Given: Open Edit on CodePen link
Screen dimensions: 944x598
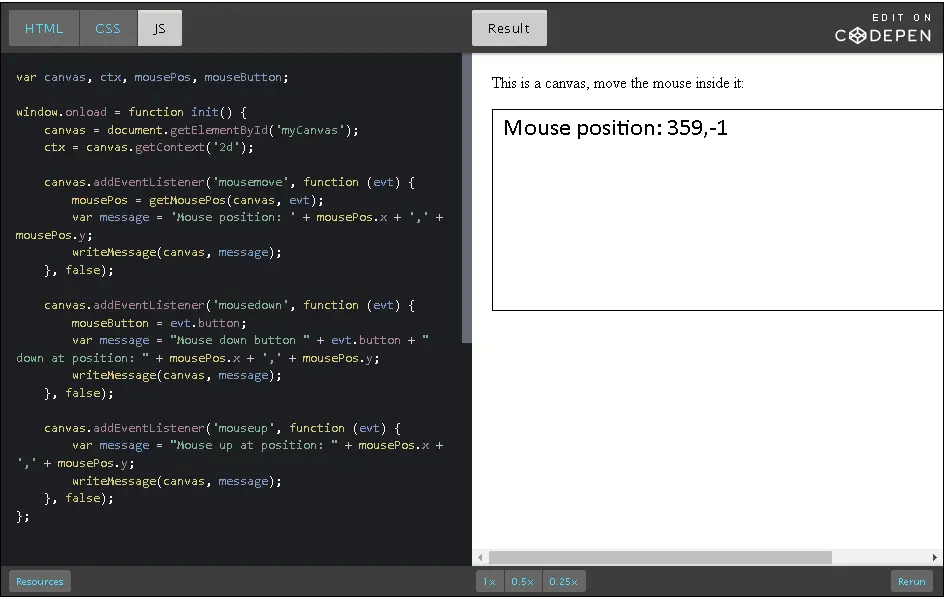Looking at the screenshot, I should 883,29.
